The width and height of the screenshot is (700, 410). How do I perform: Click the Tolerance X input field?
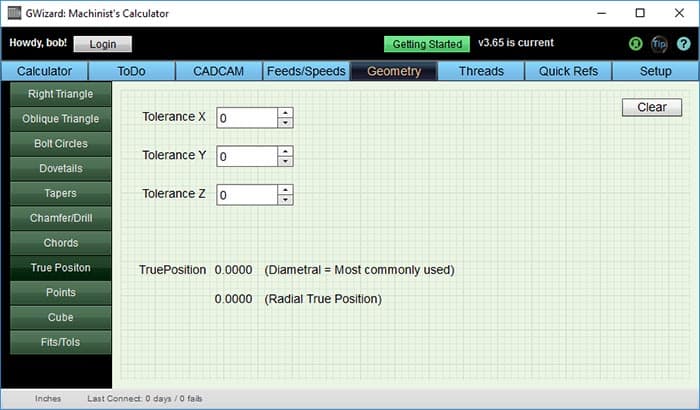coord(247,118)
